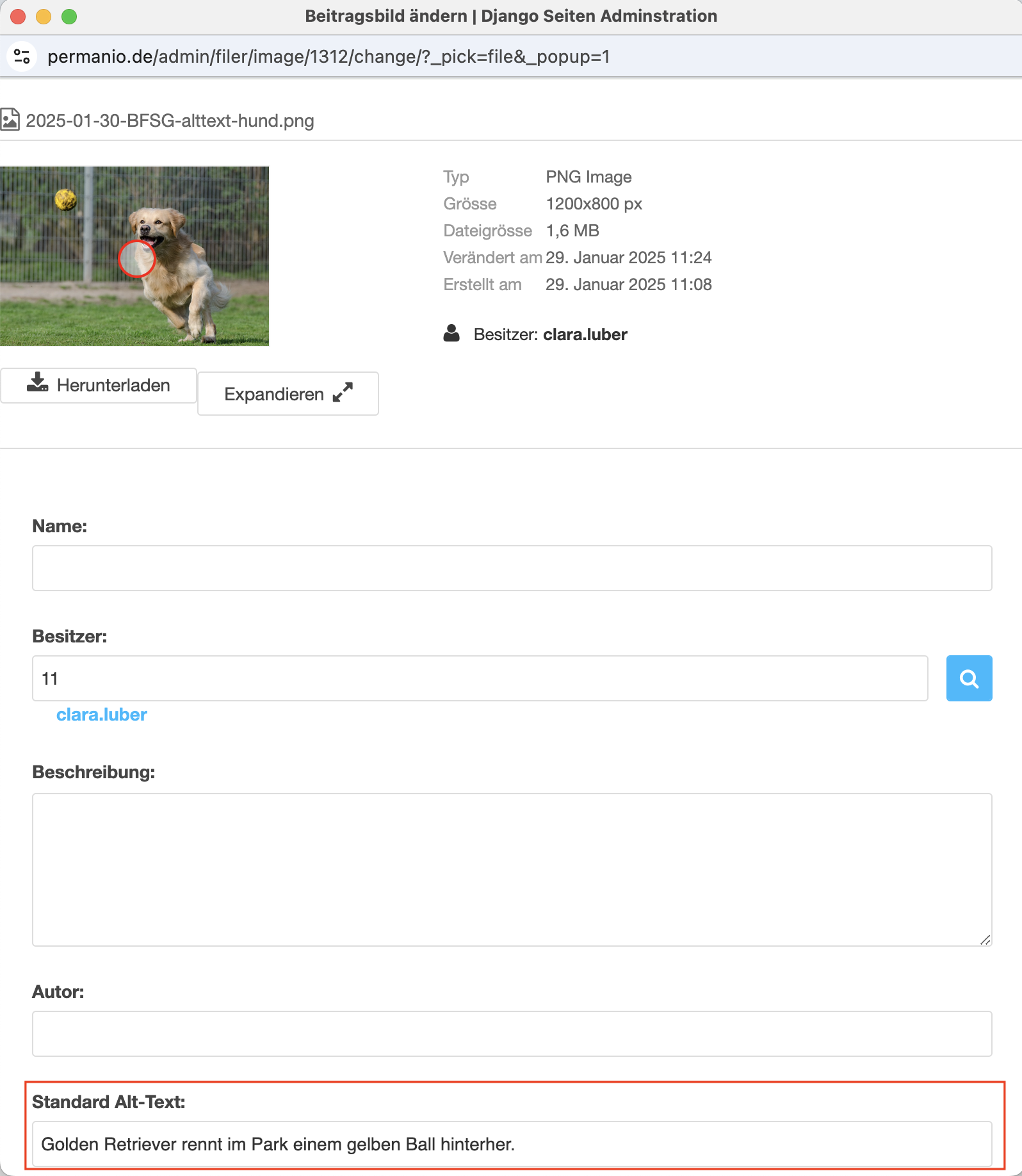Click the yellow window minimize button
The width and height of the screenshot is (1022, 1176).
44,16
